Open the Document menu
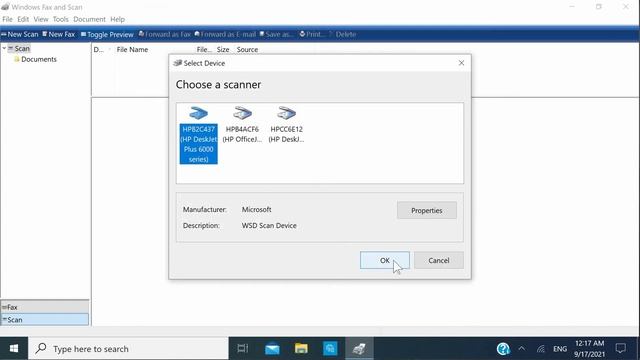The width and height of the screenshot is (640, 360). [89, 19]
